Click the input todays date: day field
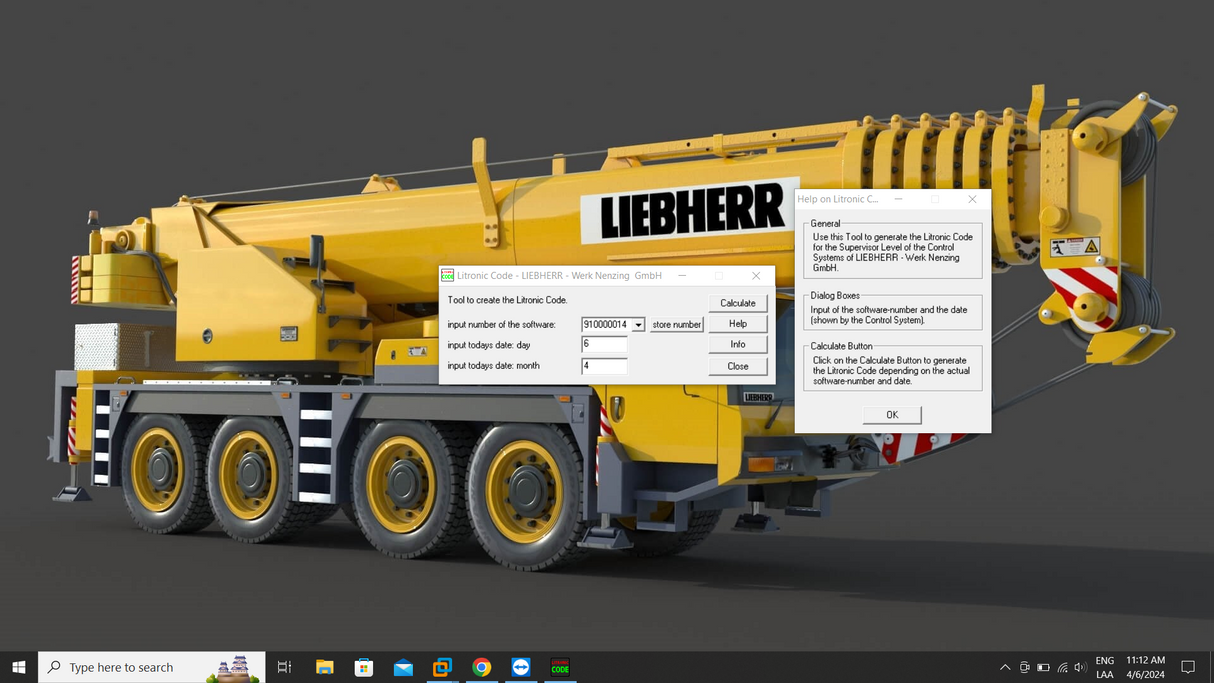1214x683 pixels. tap(604, 345)
